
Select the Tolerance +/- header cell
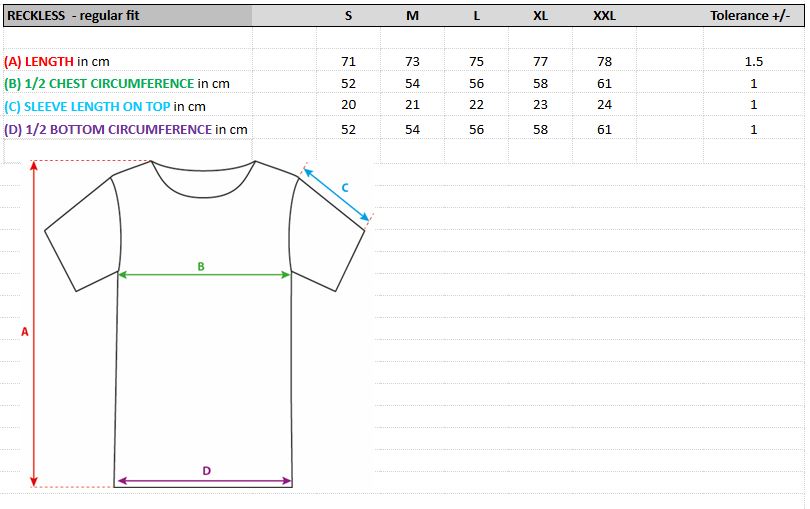[x=750, y=16]
